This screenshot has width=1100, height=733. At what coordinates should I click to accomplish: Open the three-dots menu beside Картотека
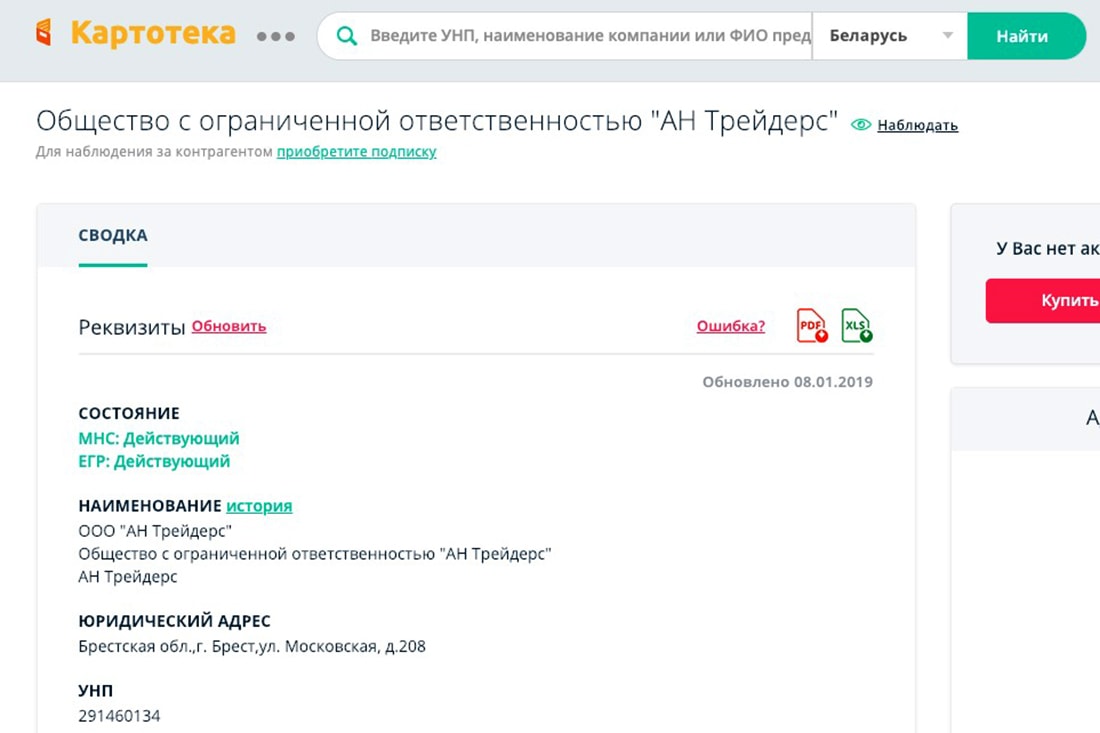(275, 36)
